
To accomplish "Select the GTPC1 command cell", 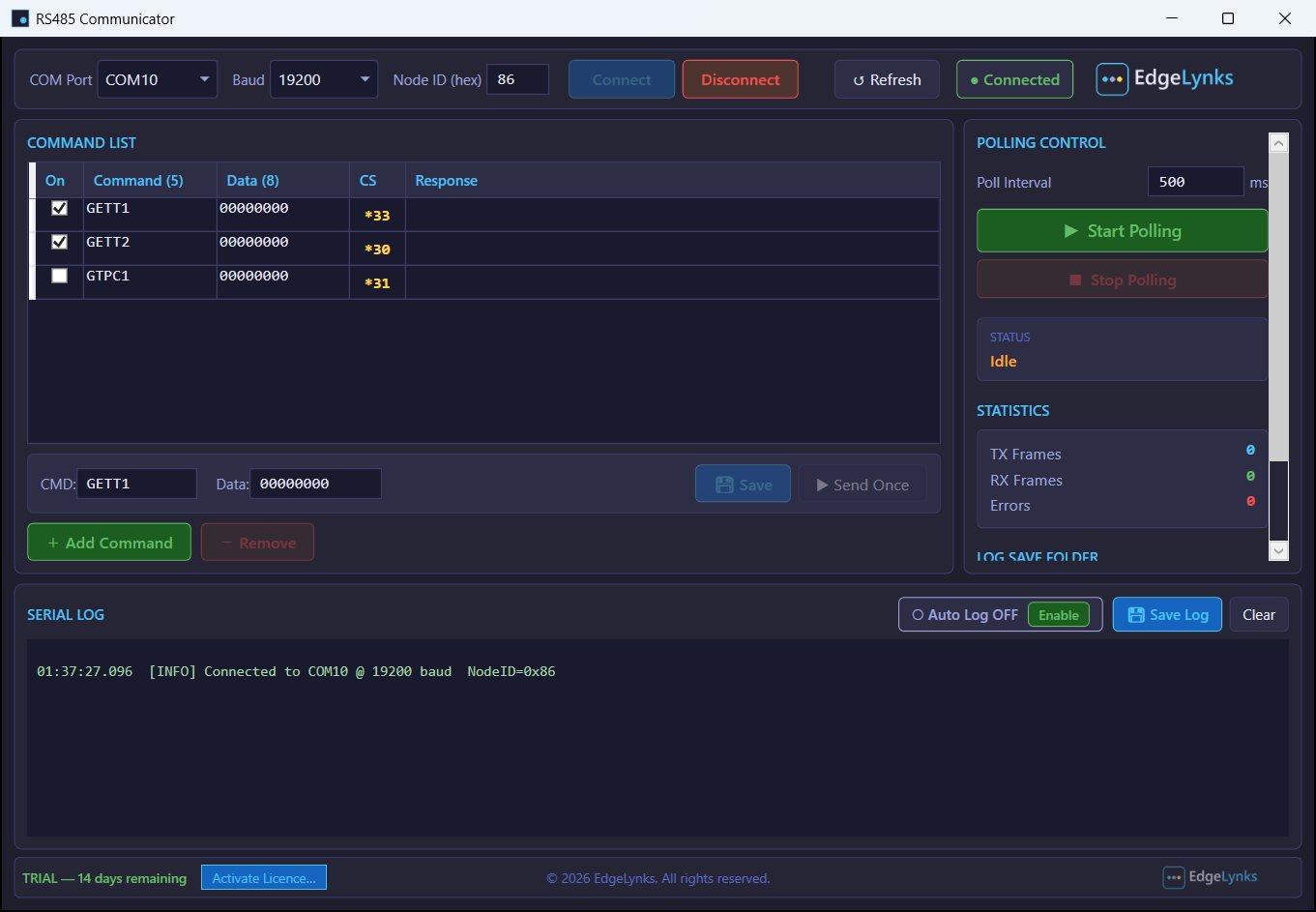I will point(150,282).
